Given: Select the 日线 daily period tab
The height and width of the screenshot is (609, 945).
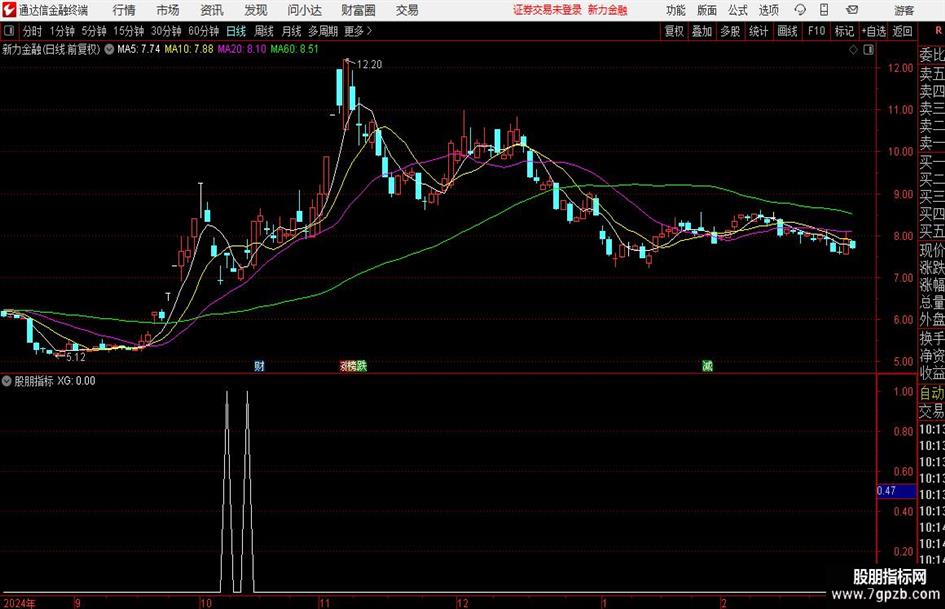Looking at the screenshot, I should tap(236, 31).
